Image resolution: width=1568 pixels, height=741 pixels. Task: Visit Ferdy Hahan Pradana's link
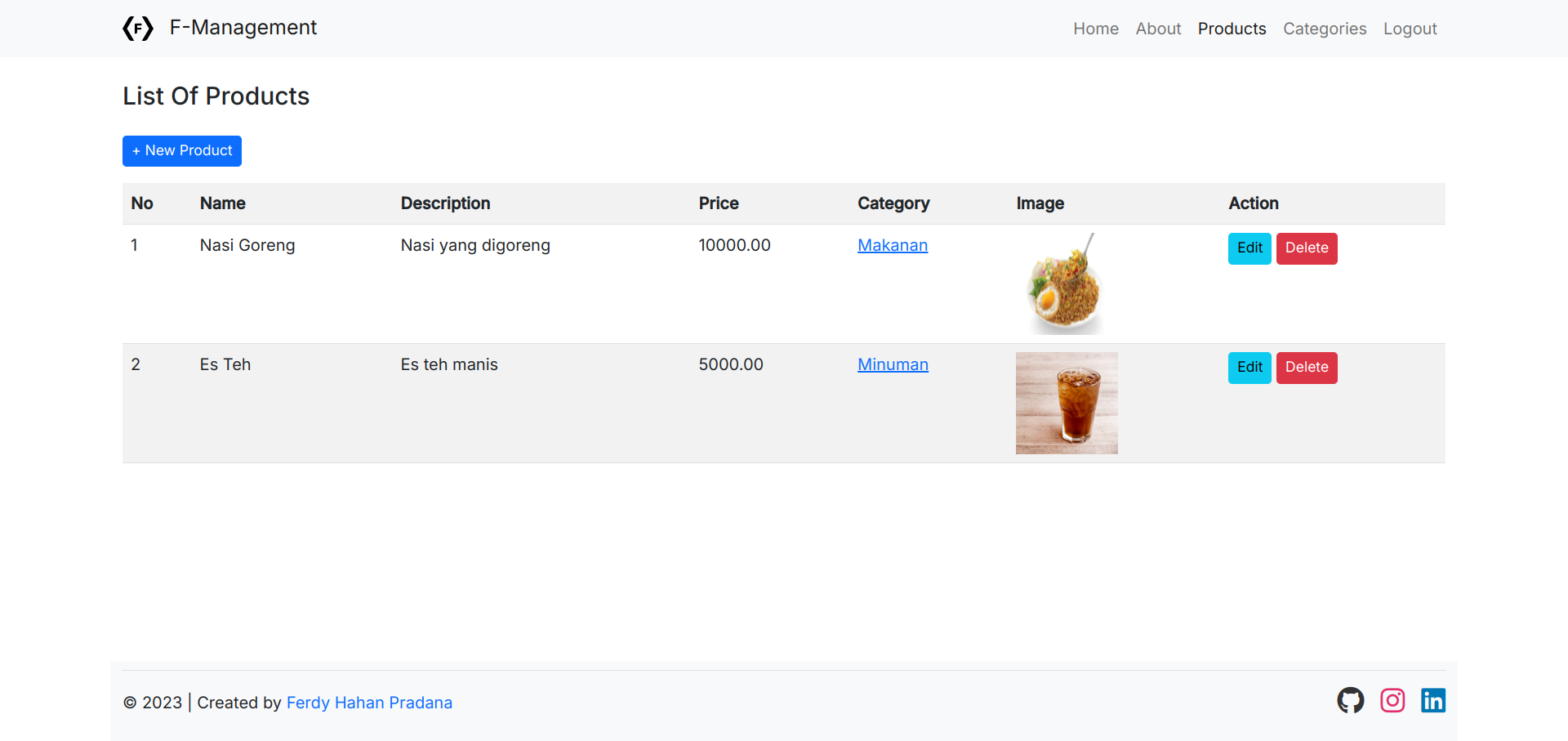369,703
